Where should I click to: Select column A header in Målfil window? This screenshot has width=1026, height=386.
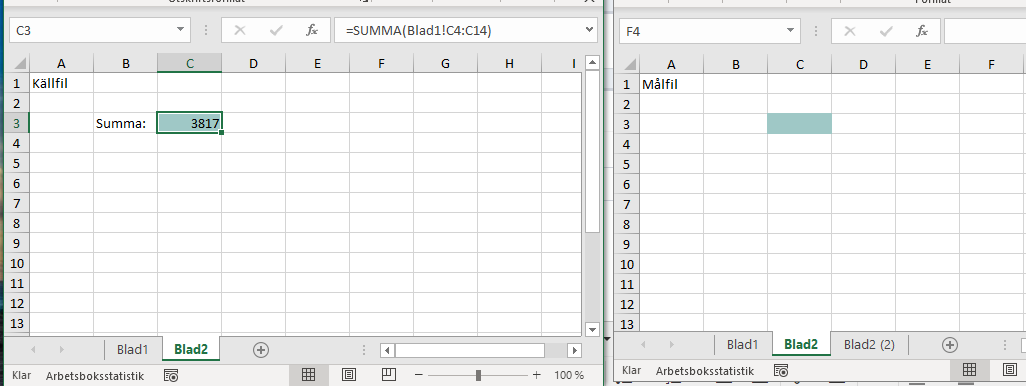(x=671, y=63)
